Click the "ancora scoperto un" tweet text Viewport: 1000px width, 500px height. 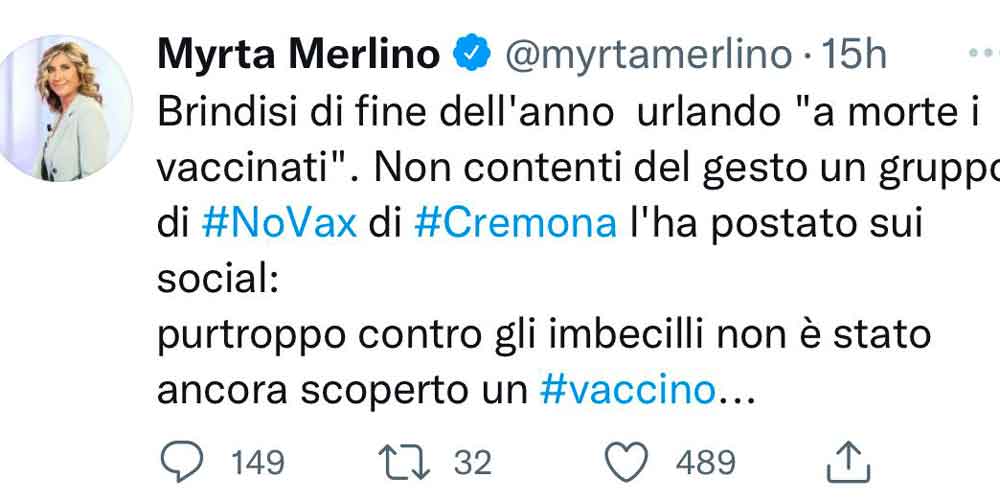(x=342, y=390)
